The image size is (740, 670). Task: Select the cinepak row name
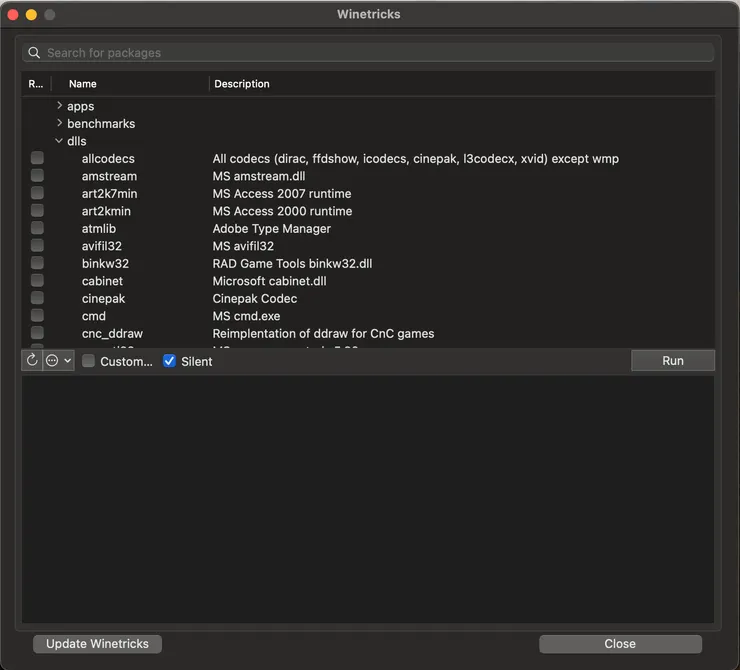click(103, 299)
